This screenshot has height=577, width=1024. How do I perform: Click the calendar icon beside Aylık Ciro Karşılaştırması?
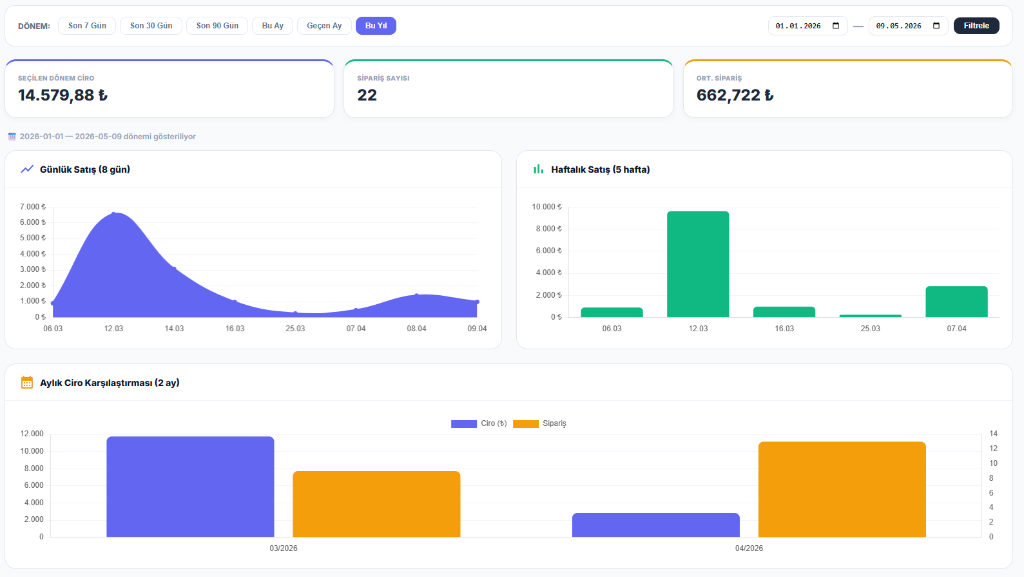27,382
